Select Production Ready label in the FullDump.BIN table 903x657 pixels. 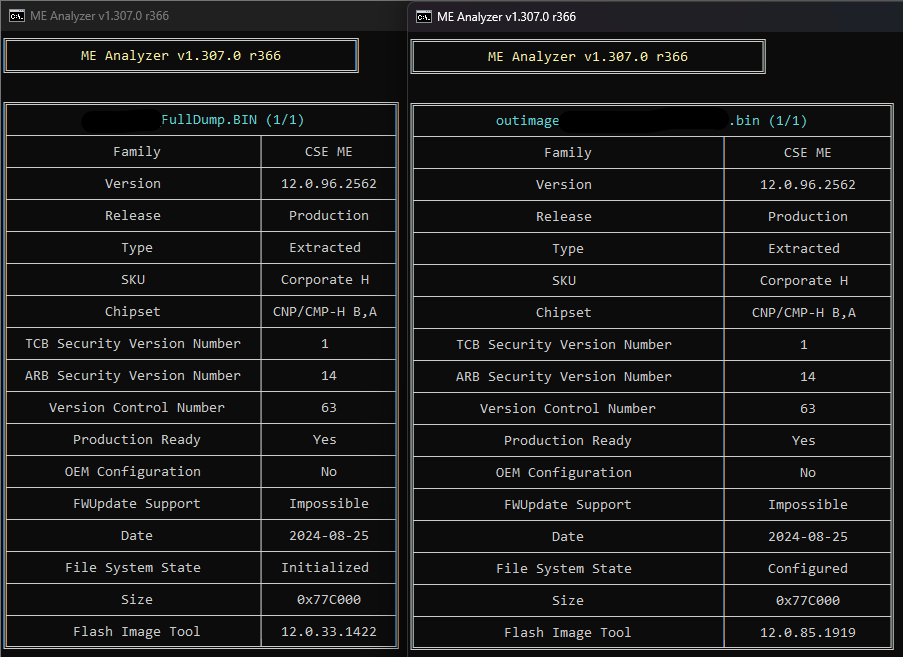pos(136,440)
